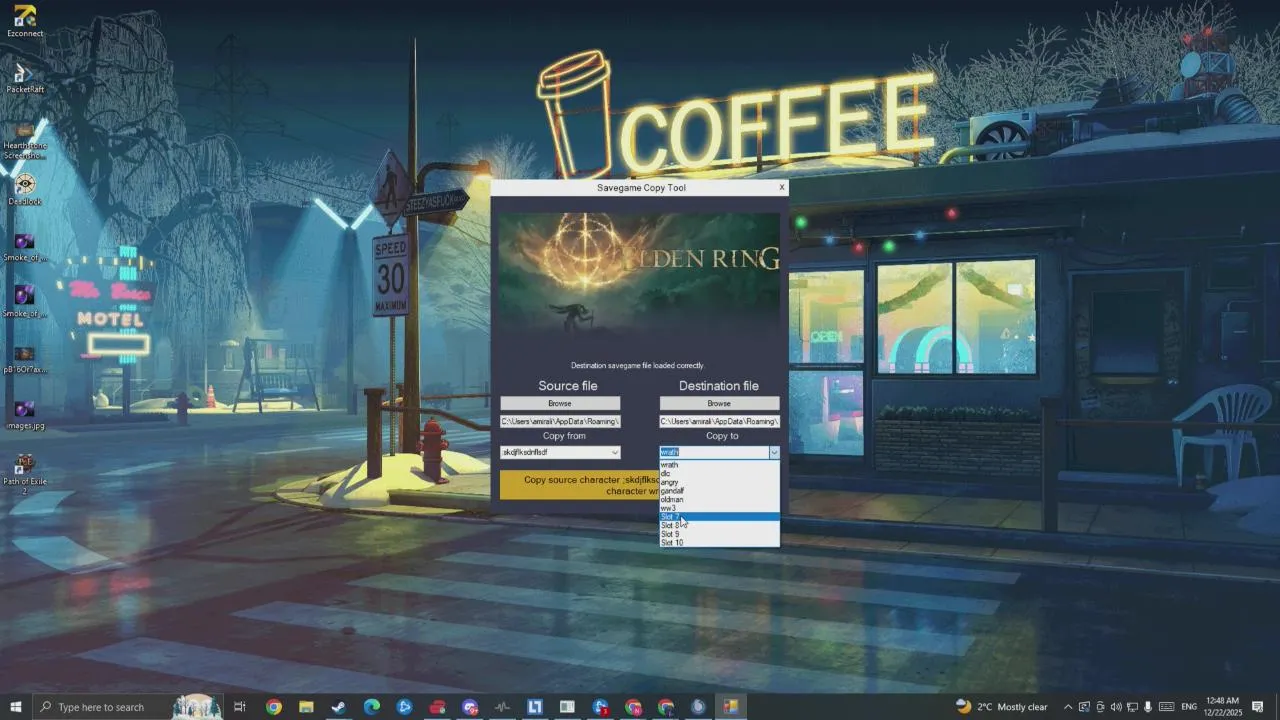The width and height of the screenshot is (1280, 720).
Task: Select angry in dropdown list
Action: 719,482
